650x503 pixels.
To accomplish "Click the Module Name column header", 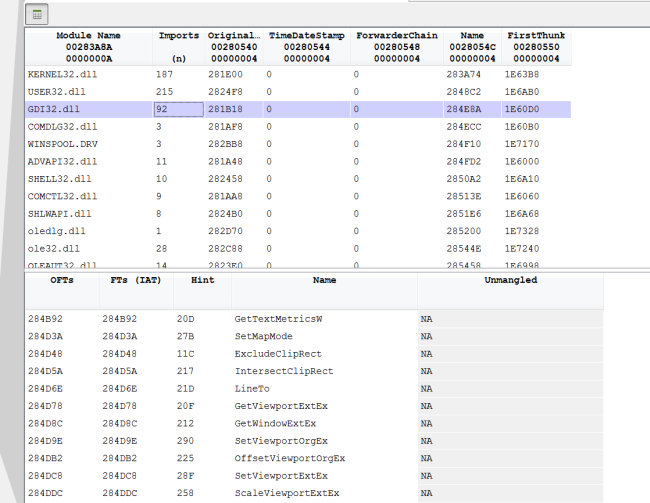I will (x=89, y=47).
